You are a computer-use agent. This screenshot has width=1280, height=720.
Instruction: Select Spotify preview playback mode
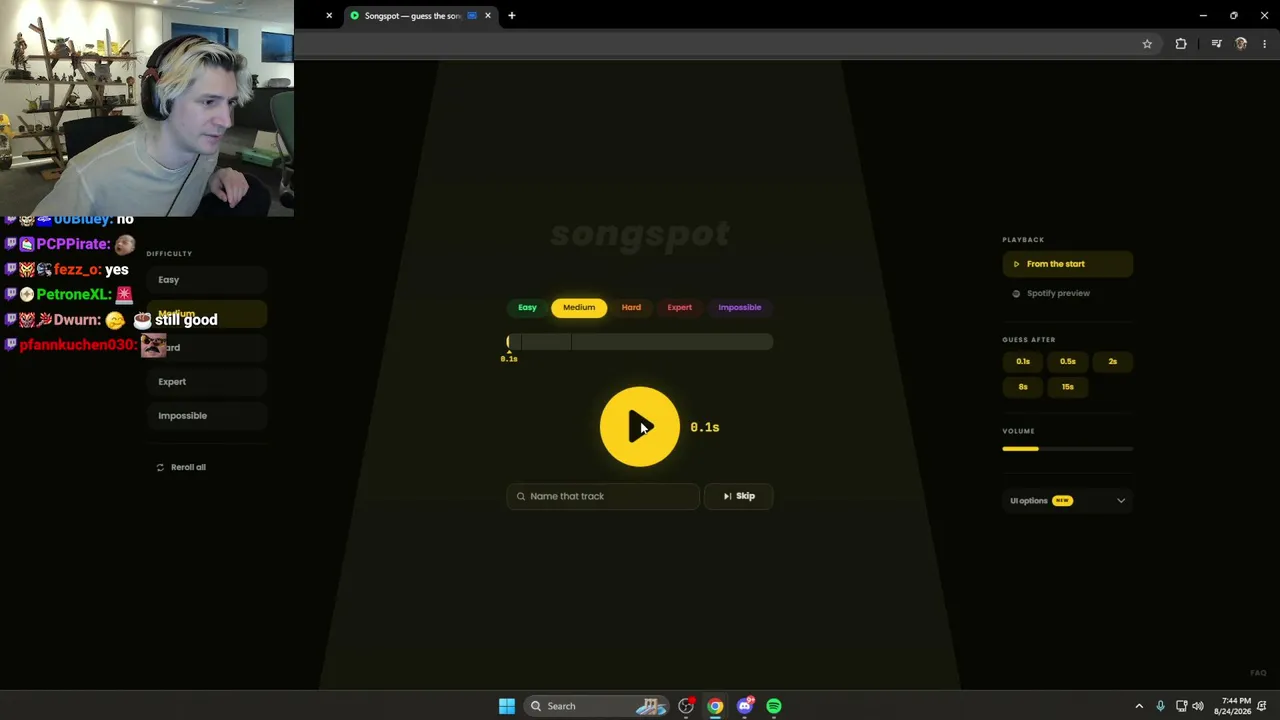pyautogui.click(x=1067, y=293)
